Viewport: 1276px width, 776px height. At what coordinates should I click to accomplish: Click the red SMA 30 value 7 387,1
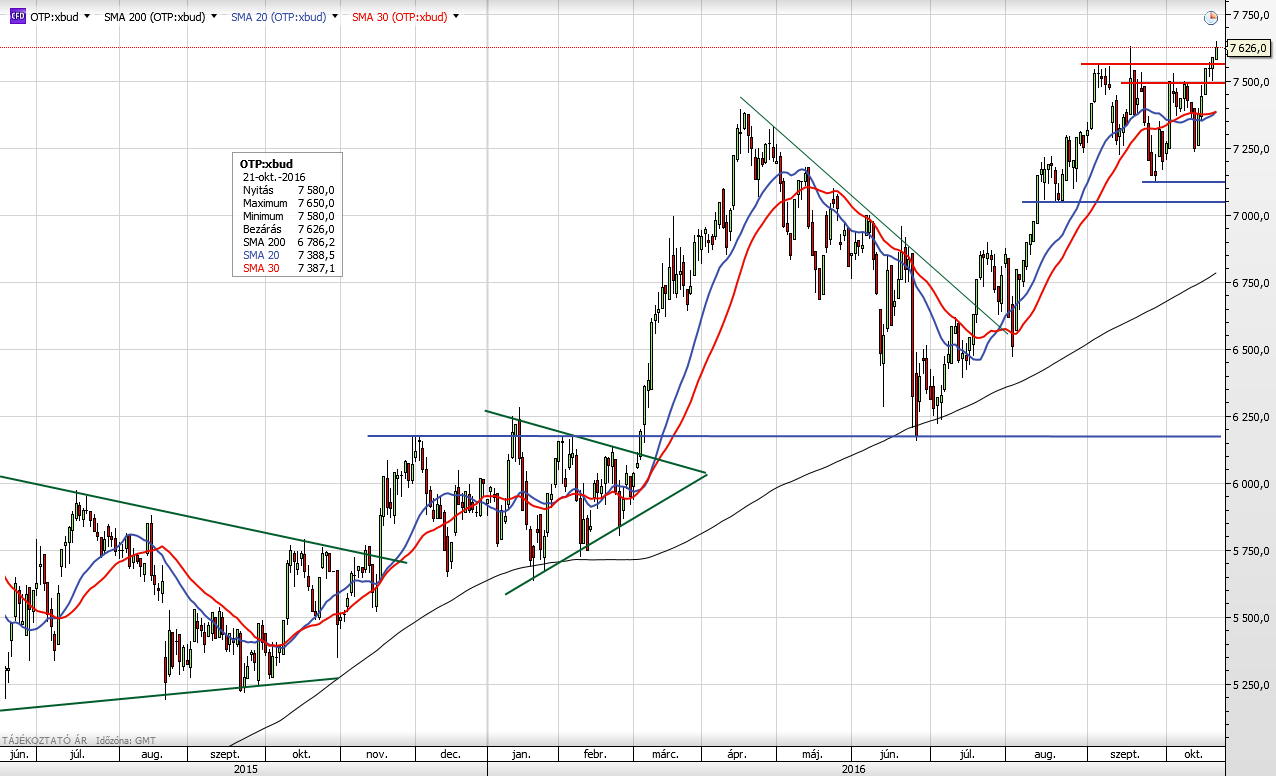tap(315, 268)
